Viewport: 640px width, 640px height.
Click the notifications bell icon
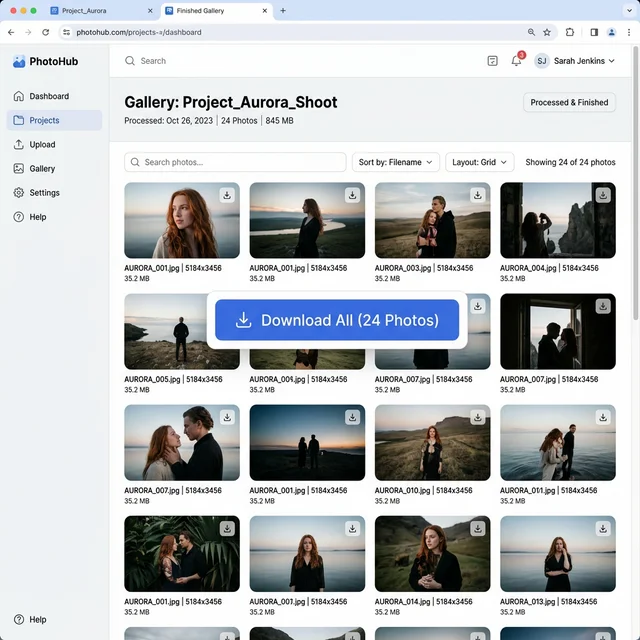coord(516,61)
